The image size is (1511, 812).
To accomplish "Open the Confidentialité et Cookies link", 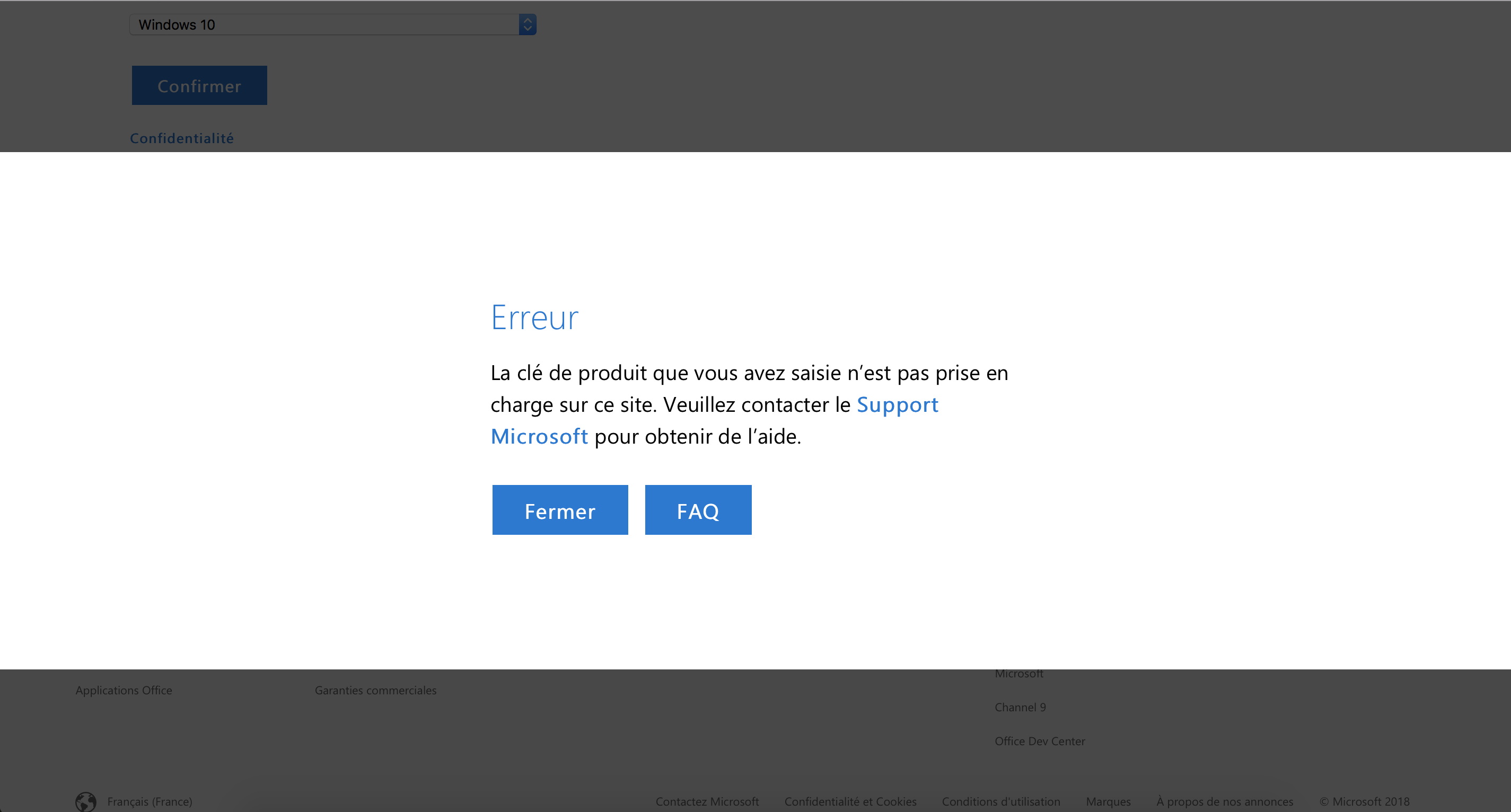I will tap(850, 801).
